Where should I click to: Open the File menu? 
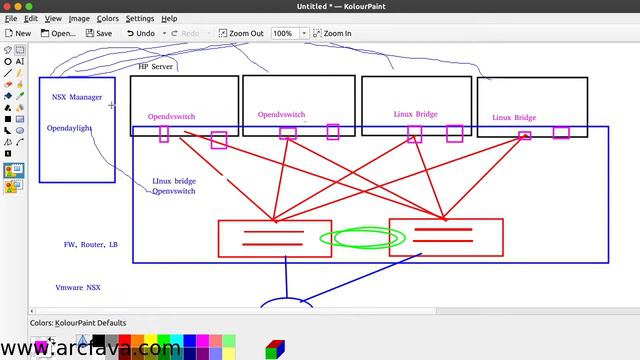pos(11,18)
